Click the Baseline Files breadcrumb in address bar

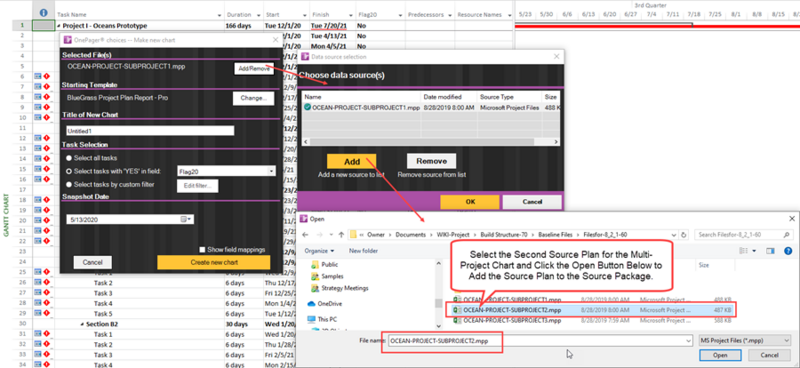556,234
